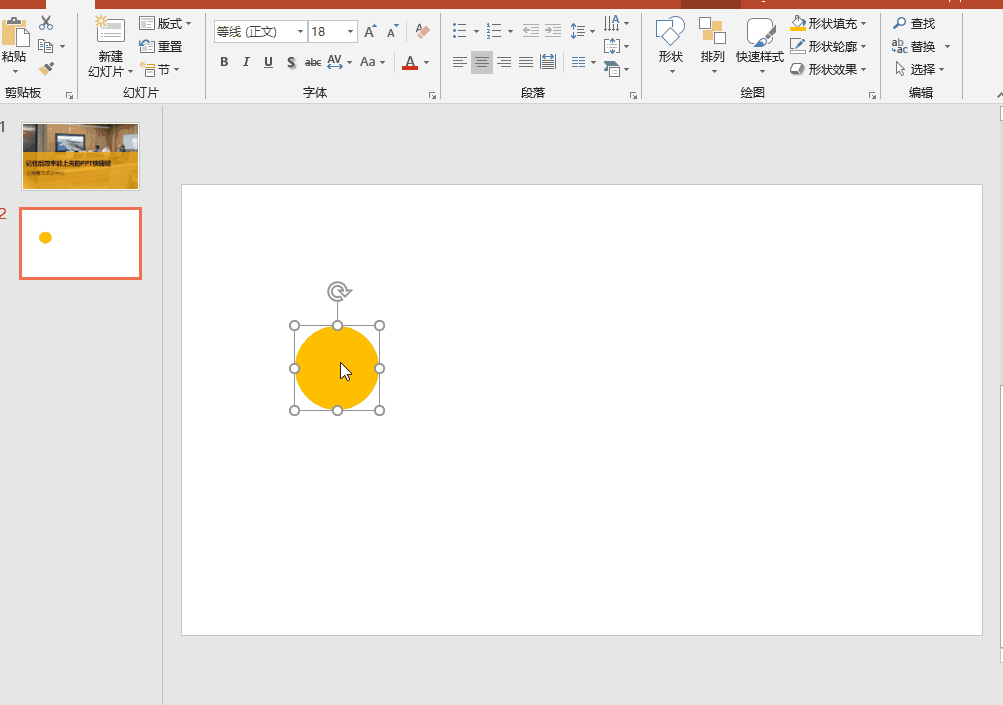This screenshot has height=705, width=1003.
Task: Increase font size with larger A icon
Action: tap(370, 32)
